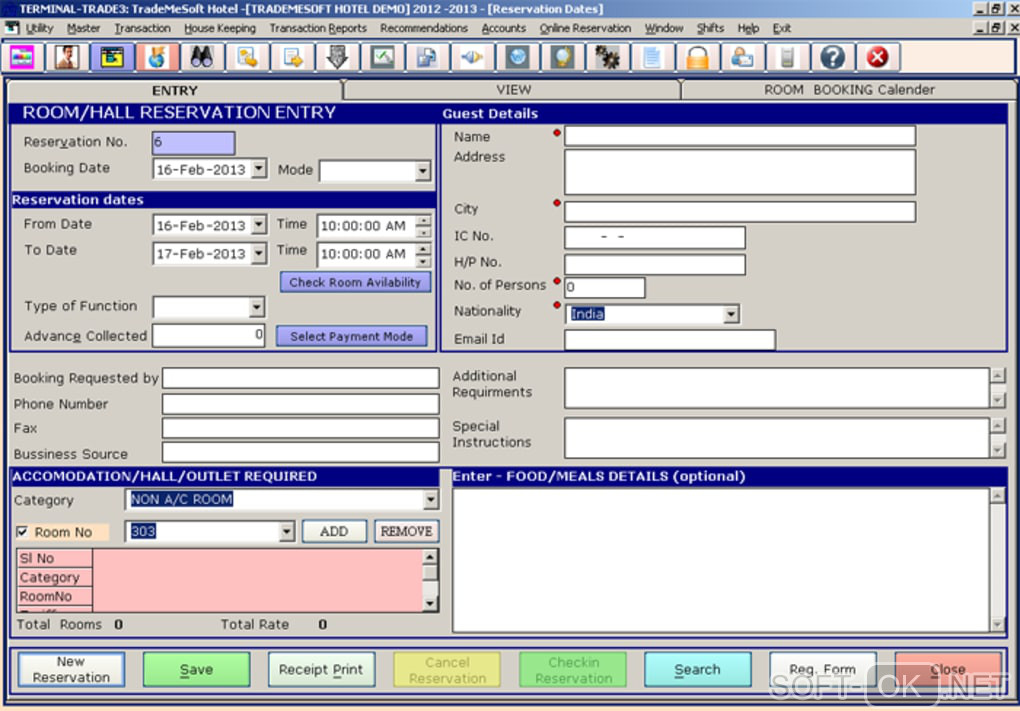Image resolution: width=1020 pixels, height=711 pixels.
Task: Open the Accounts menu
Action: pos(503,28)
